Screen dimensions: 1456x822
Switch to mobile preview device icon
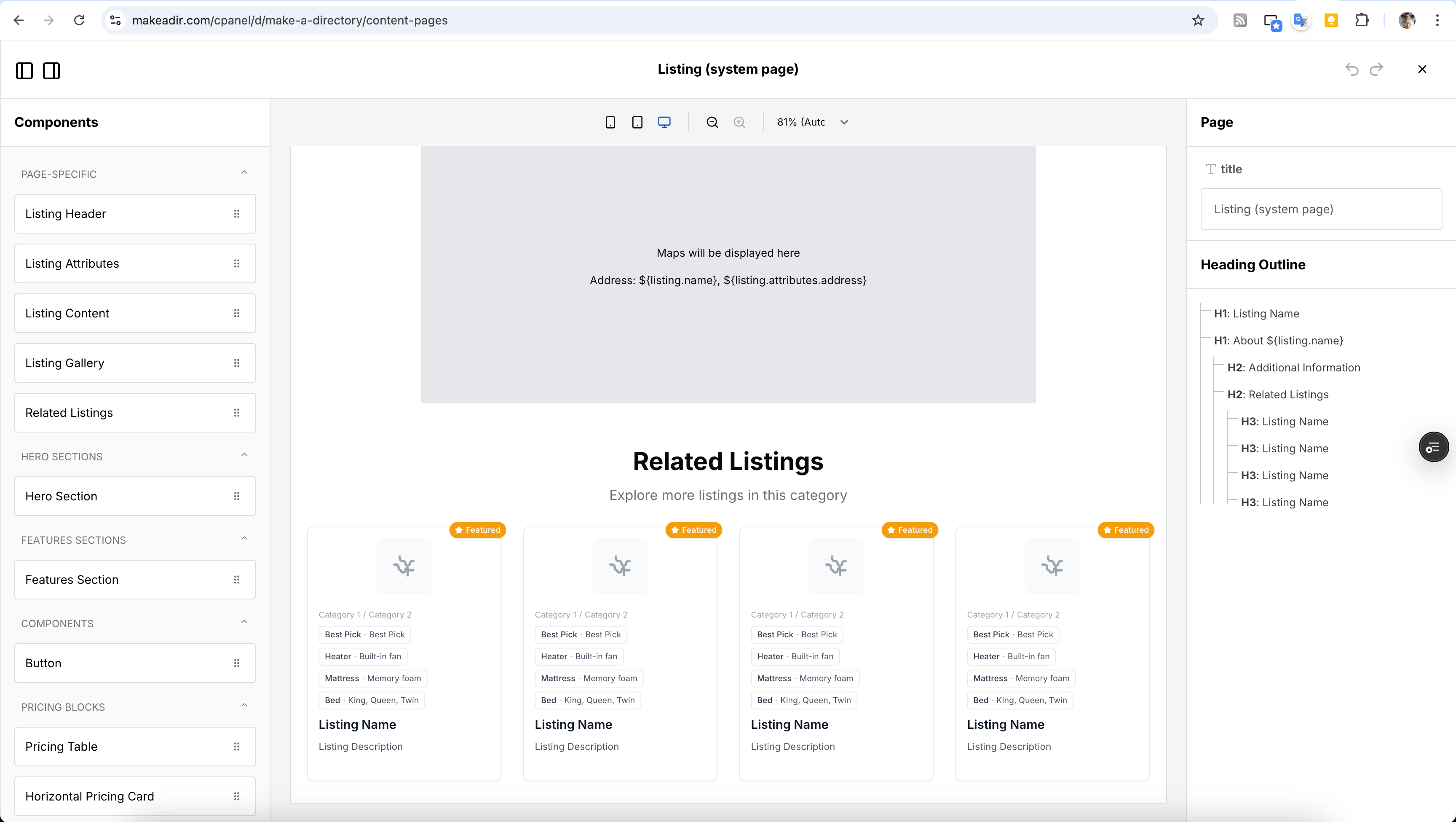pyautogui.click(x=610, y=122)
